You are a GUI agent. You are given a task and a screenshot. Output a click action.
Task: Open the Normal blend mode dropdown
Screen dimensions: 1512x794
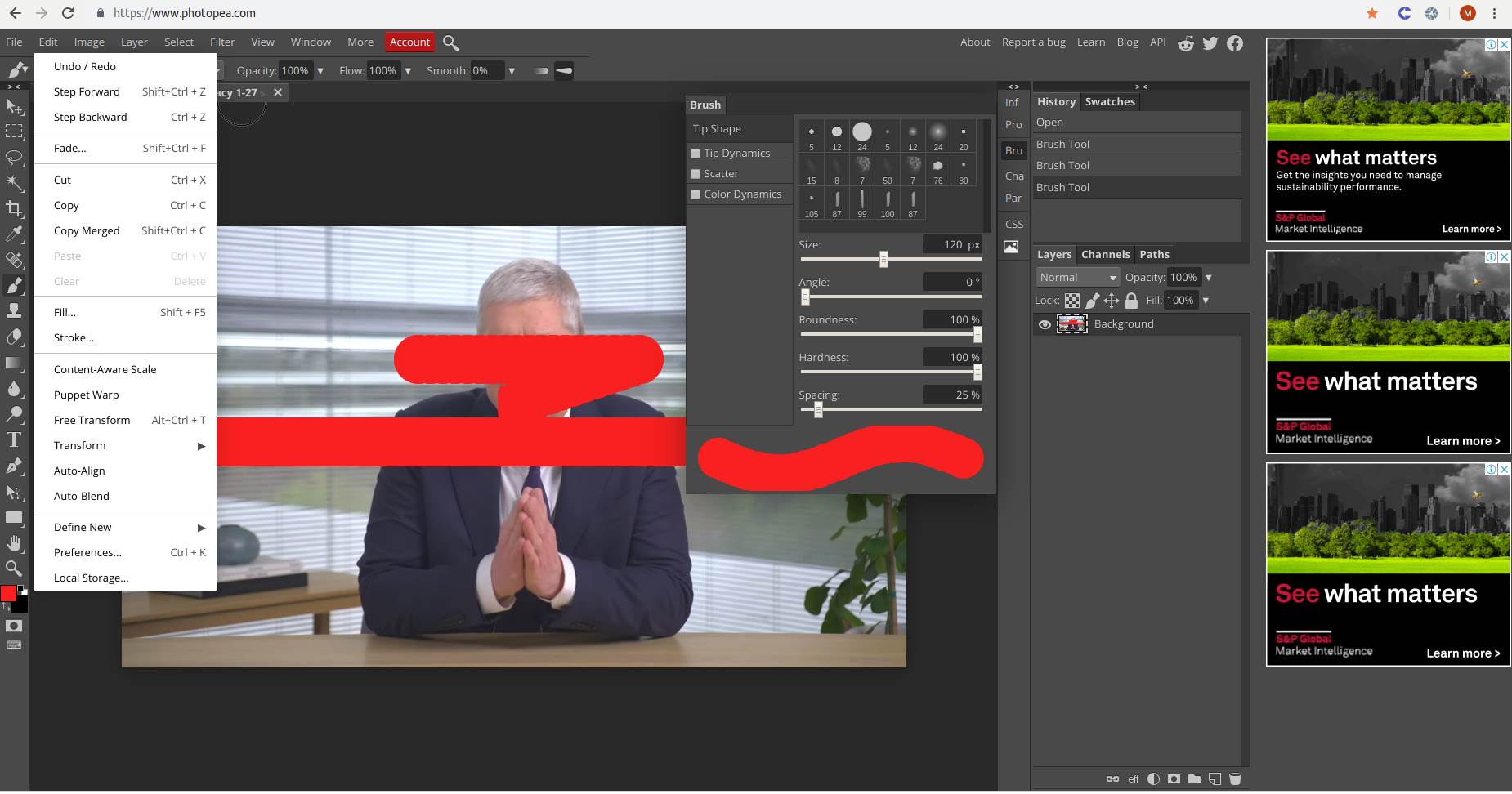coord(1076,277)
